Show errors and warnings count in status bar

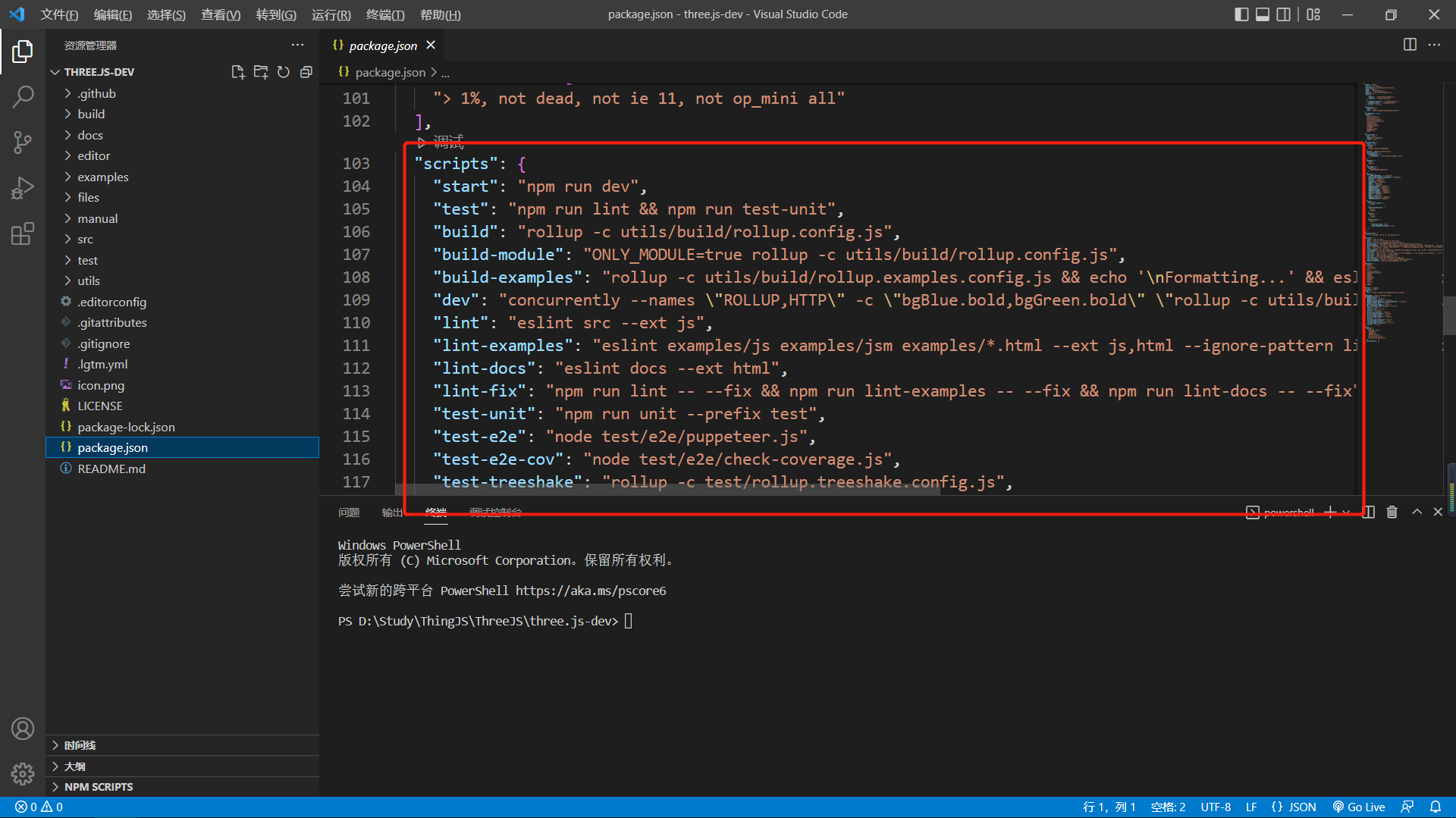click(39, 807)
